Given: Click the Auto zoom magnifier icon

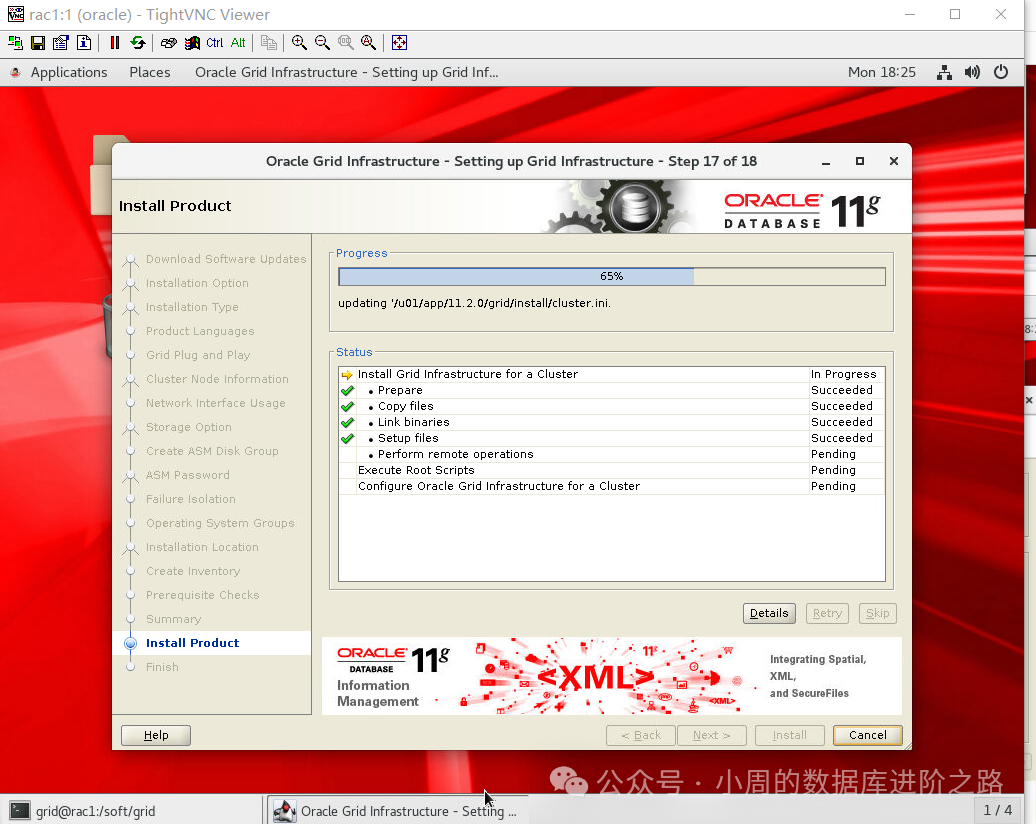Looking at the screenshot, I should pos(368,43).
